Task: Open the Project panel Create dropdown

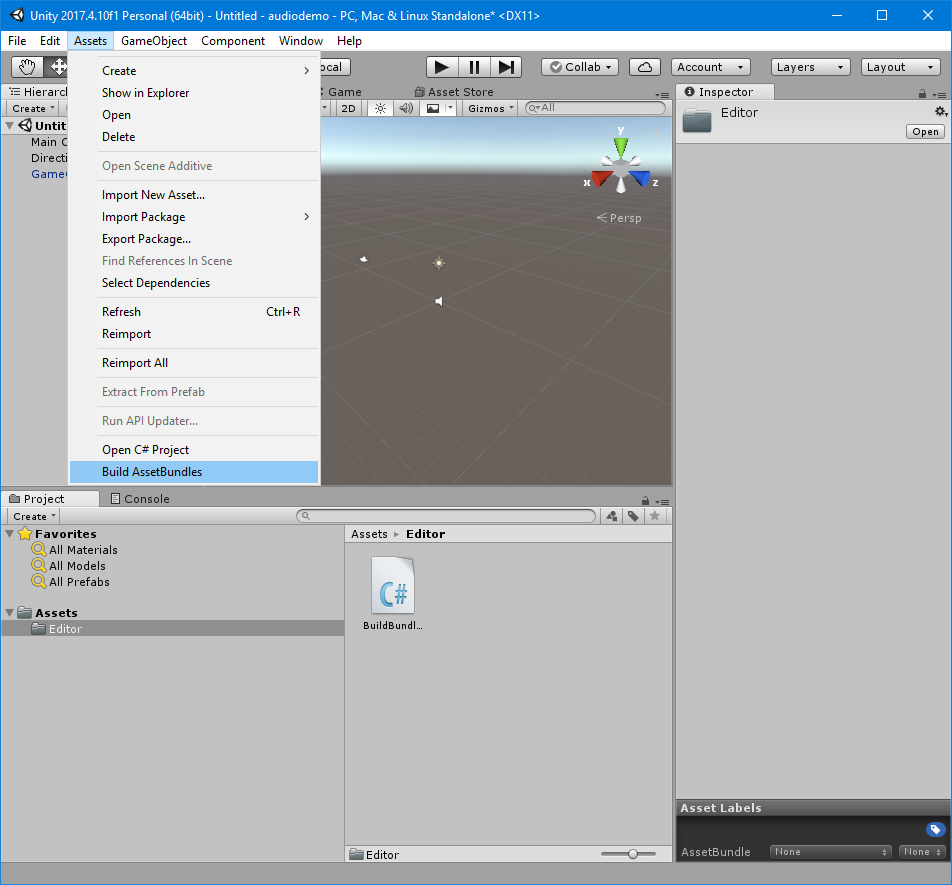Action: [34, 516]
